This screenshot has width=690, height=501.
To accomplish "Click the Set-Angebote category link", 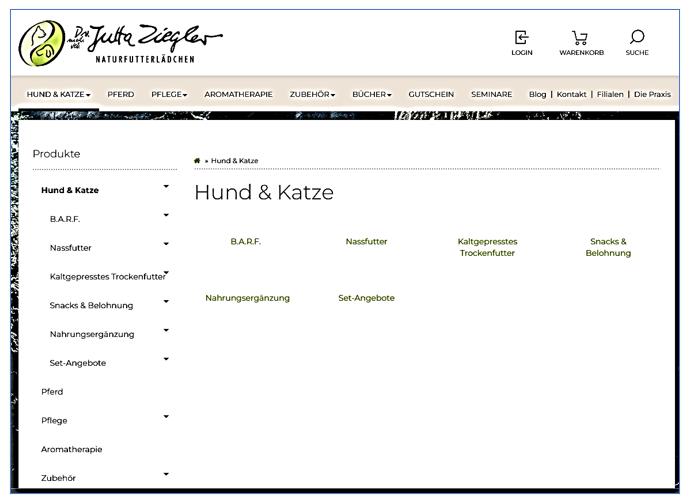I will click(x=366, y=298).
